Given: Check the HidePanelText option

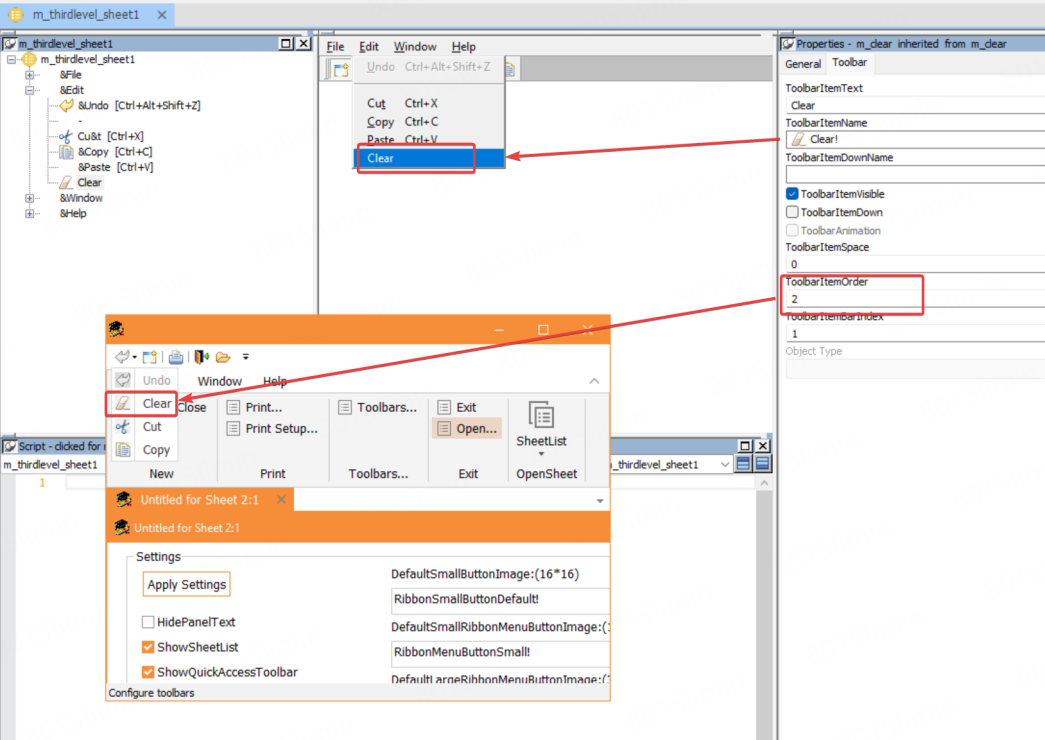Looking at the screenshot, I should [148, 622].
